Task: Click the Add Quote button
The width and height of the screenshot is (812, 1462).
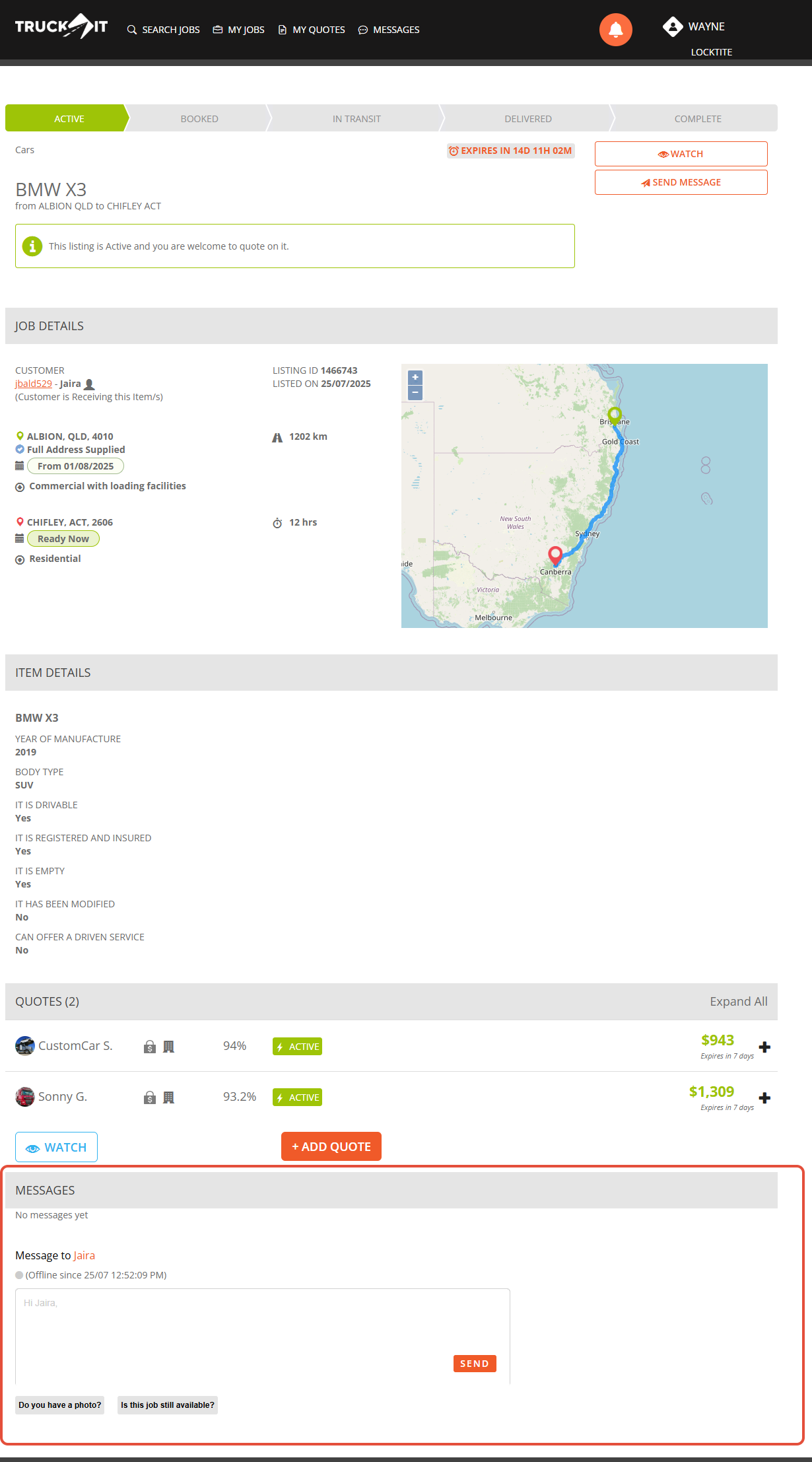Action: [331, 1146]
